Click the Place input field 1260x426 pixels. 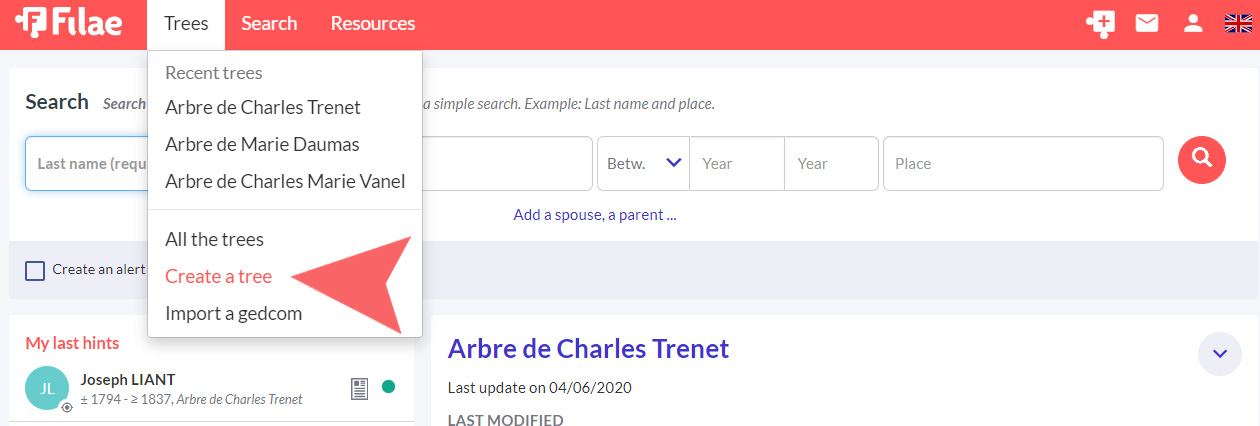[x=1023, y=163]
